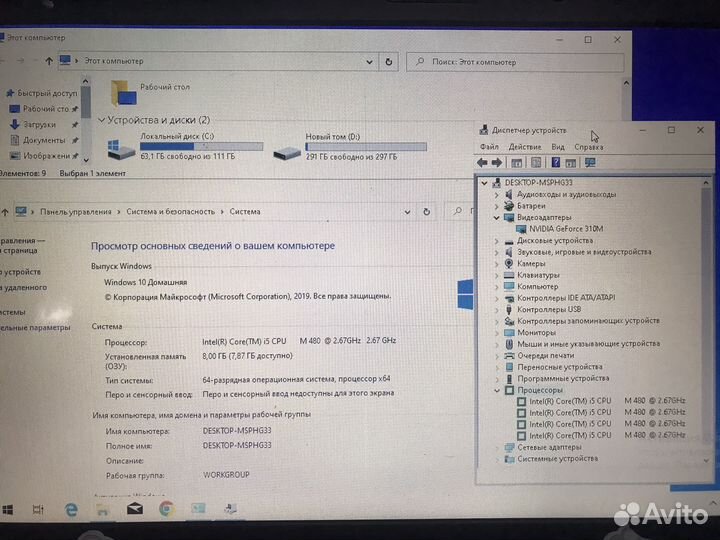The height and width of the screenshot is (540, 720).
Task: Open Быстрый доступ in Explorer sidebar
Action: pos(42,93)
